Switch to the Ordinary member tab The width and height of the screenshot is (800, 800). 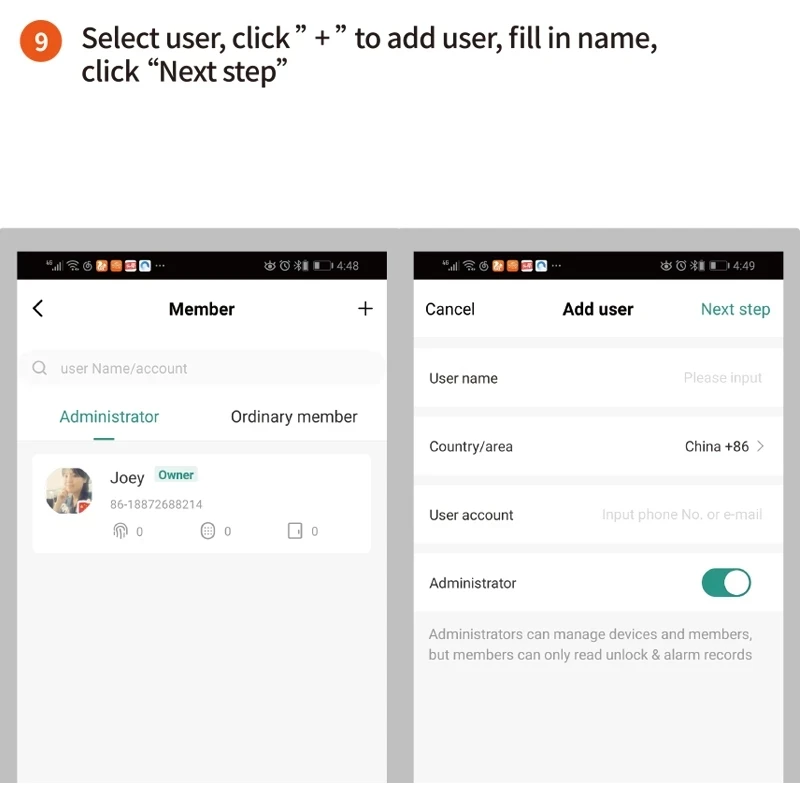point(294,417)
